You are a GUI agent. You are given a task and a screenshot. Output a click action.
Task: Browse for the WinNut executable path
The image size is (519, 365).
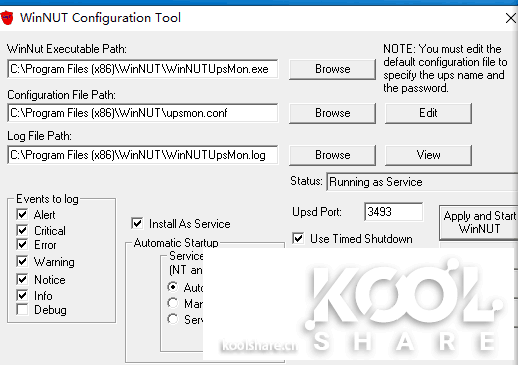pyautogui.click(x=332, y=69)
